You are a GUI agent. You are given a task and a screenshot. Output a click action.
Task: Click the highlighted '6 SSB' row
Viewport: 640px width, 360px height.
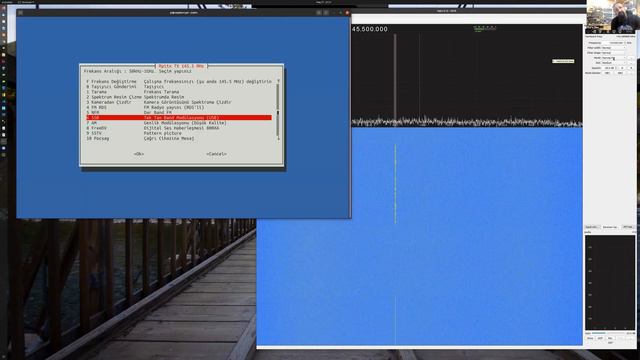pos(179,118)
